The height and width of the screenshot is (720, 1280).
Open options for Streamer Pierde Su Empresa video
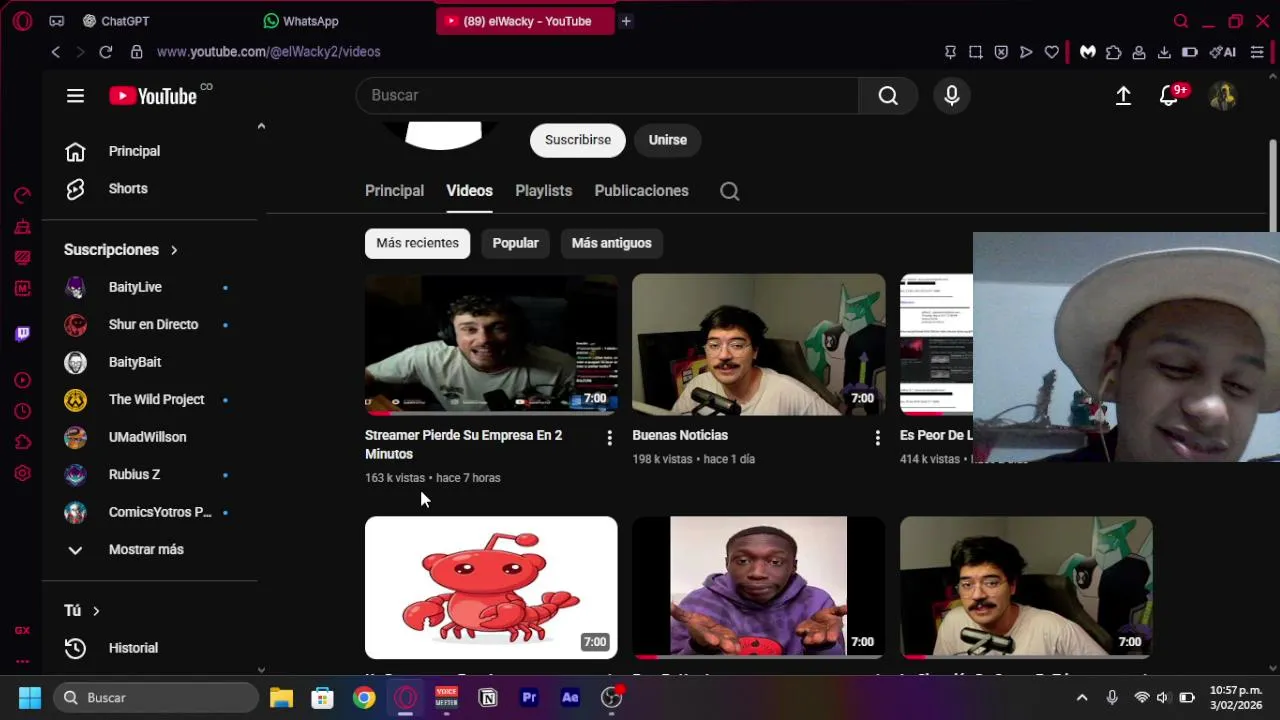[x=609, y=438]
